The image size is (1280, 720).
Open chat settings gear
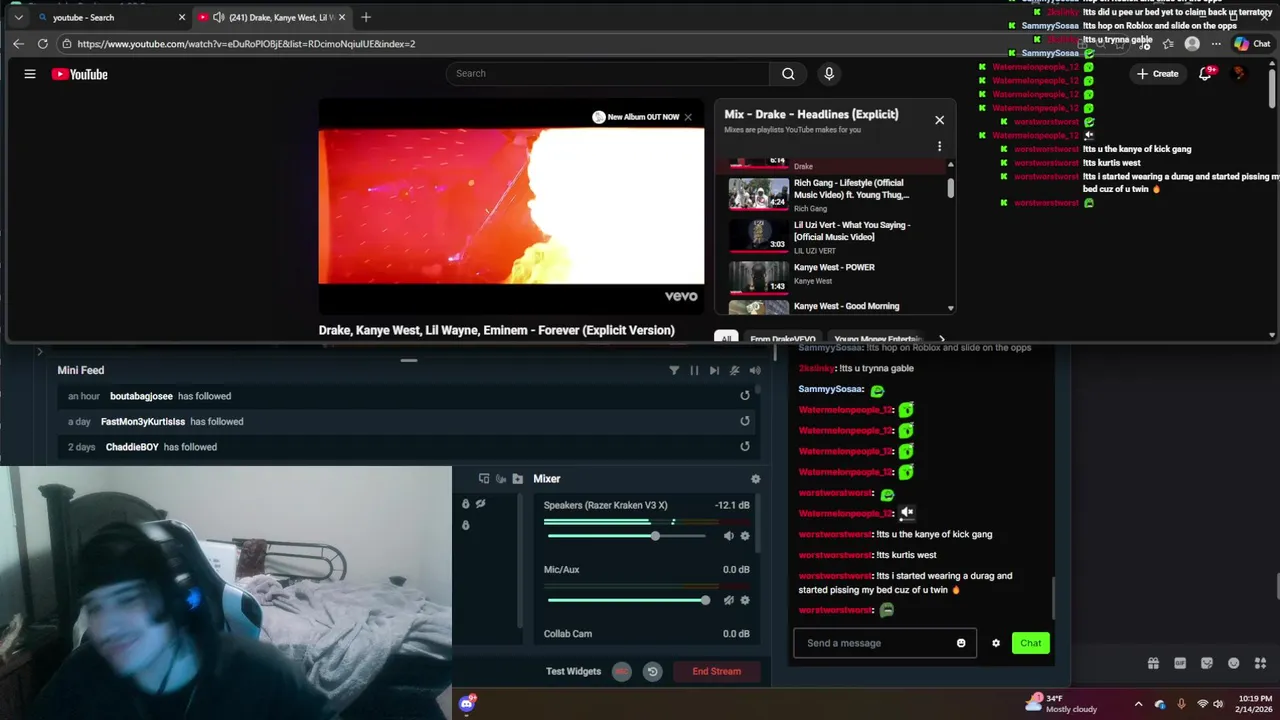click(996, 643)
